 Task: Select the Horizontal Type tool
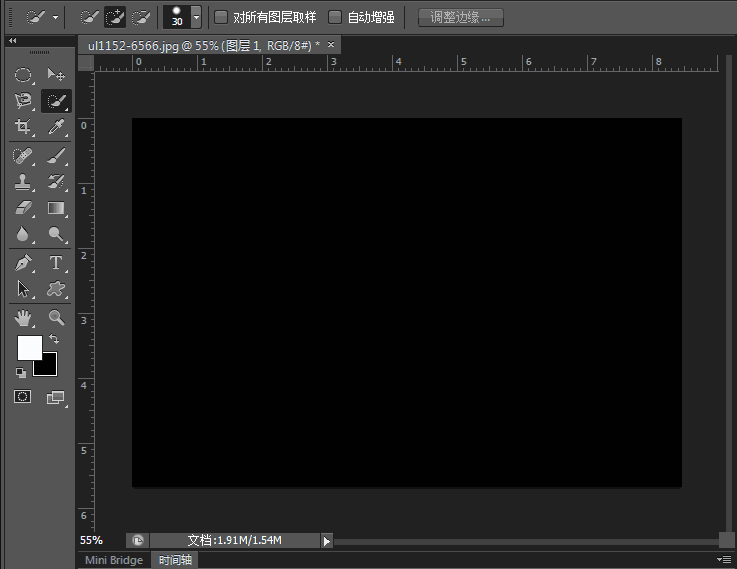click(56, 263)
